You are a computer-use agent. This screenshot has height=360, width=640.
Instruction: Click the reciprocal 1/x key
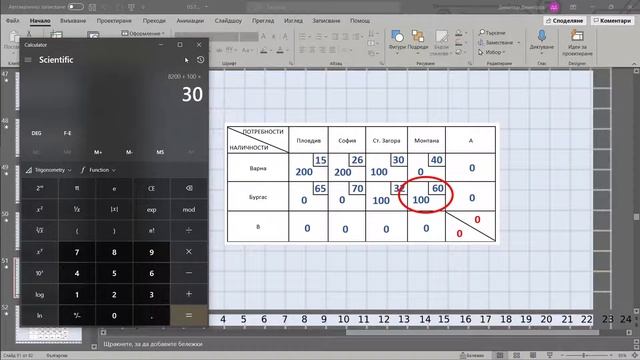tap(77, 209)
